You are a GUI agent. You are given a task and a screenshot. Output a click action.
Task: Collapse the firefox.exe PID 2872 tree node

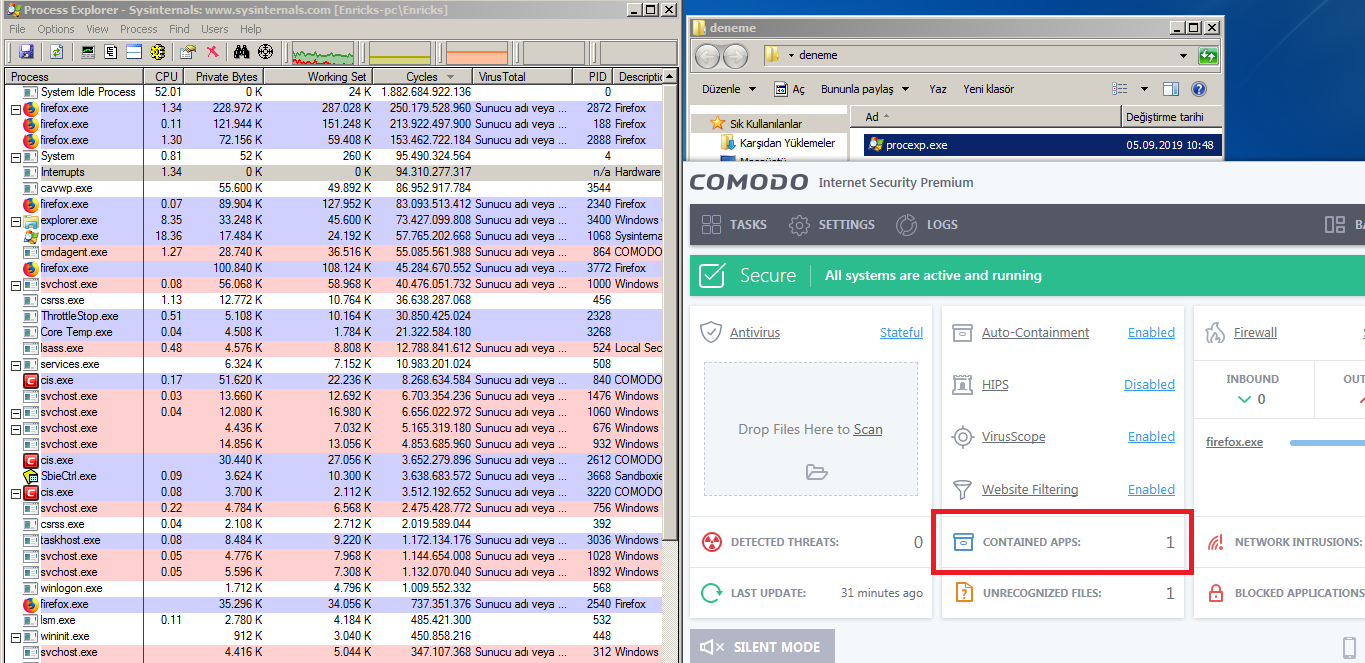[15, 108]
